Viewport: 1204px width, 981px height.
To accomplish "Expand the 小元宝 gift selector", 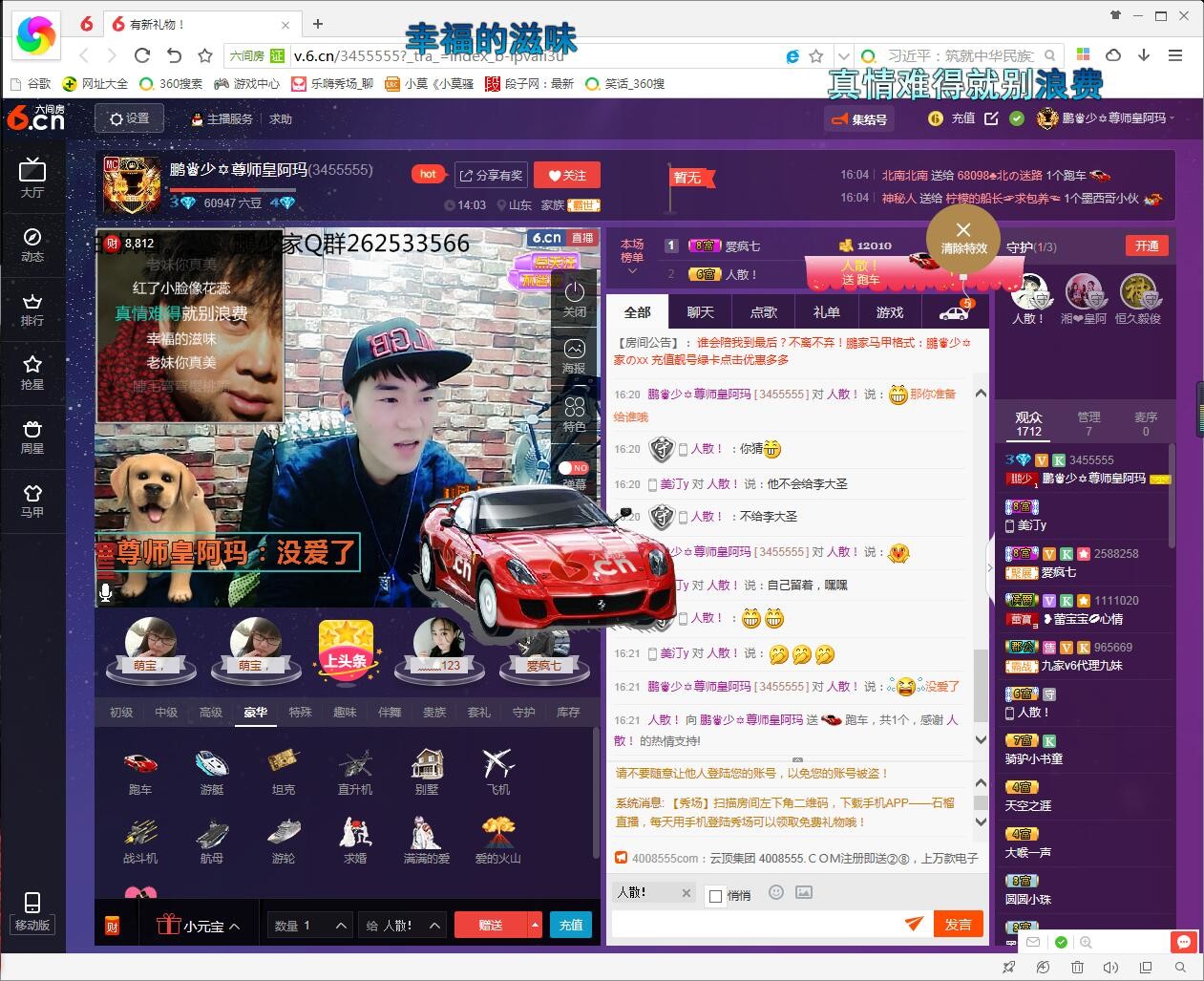I will 199,926.
